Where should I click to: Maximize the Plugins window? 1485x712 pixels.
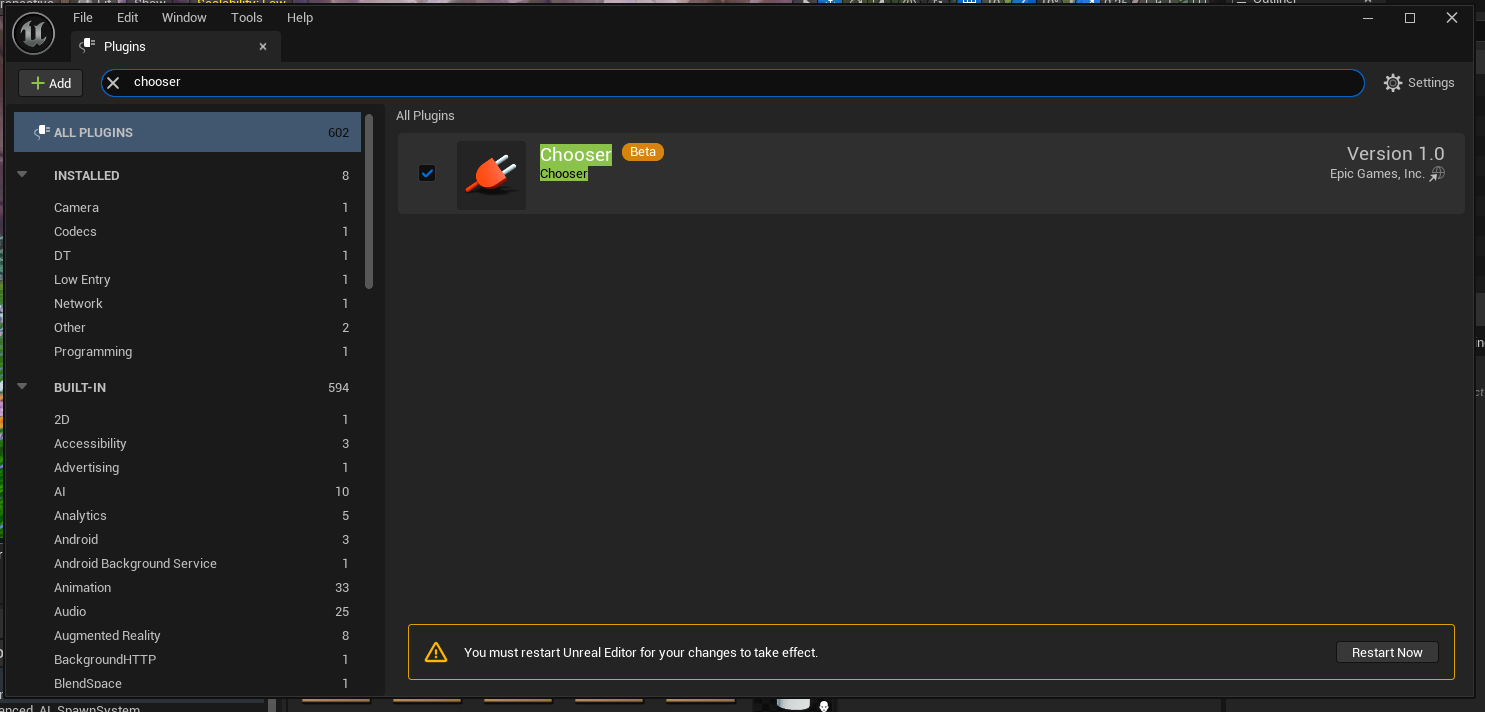1410,18
